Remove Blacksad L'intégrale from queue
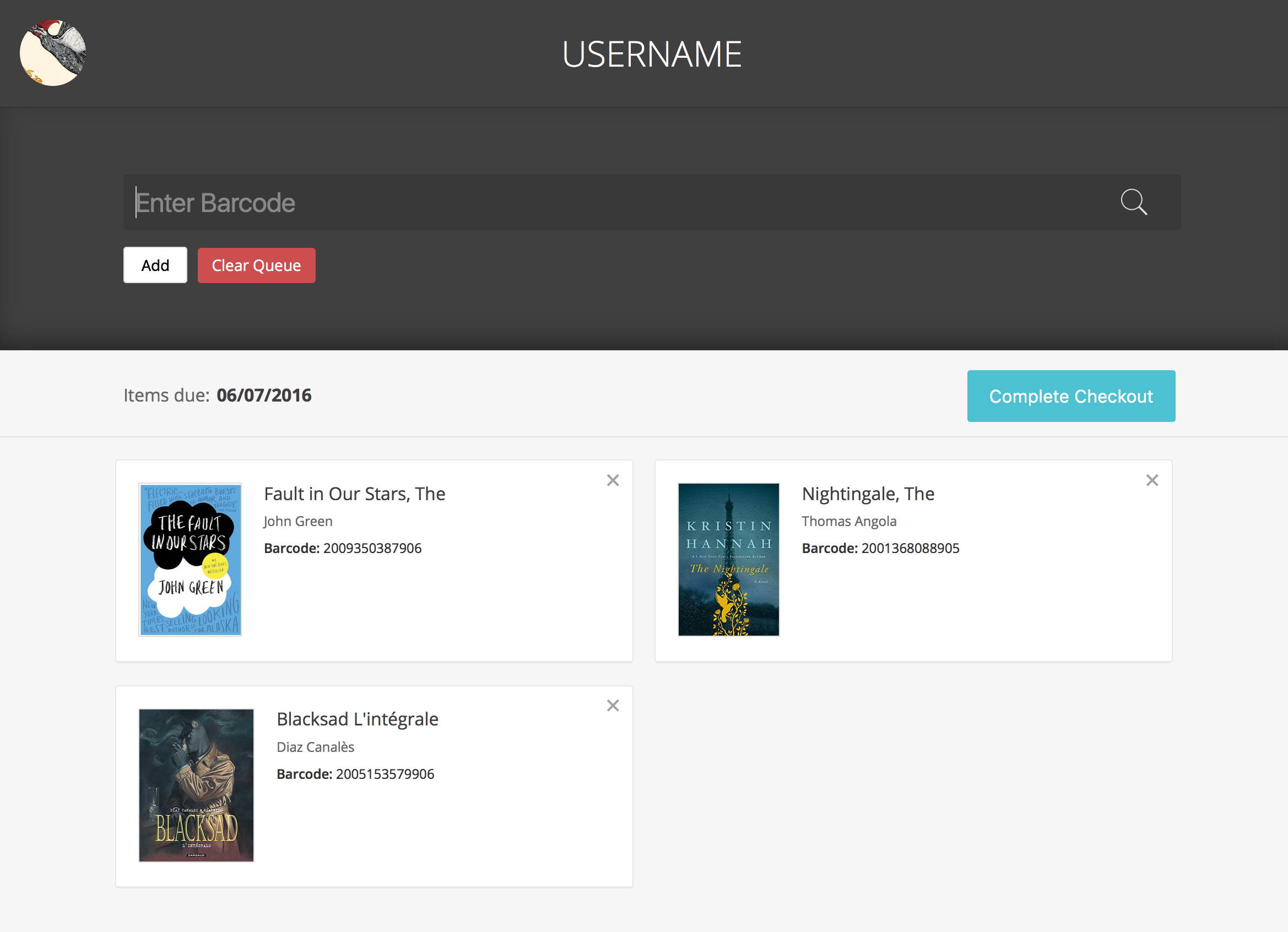This screenshot has width=1288, height=932. click(613, 706)
